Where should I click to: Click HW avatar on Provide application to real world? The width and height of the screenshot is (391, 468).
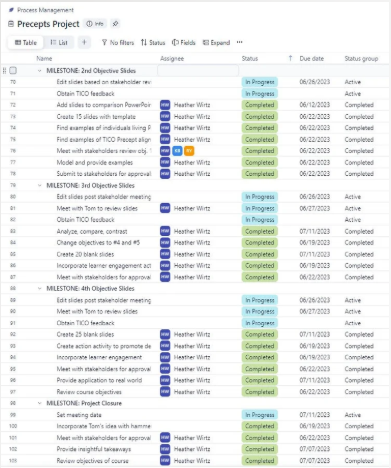coord(165,380)
